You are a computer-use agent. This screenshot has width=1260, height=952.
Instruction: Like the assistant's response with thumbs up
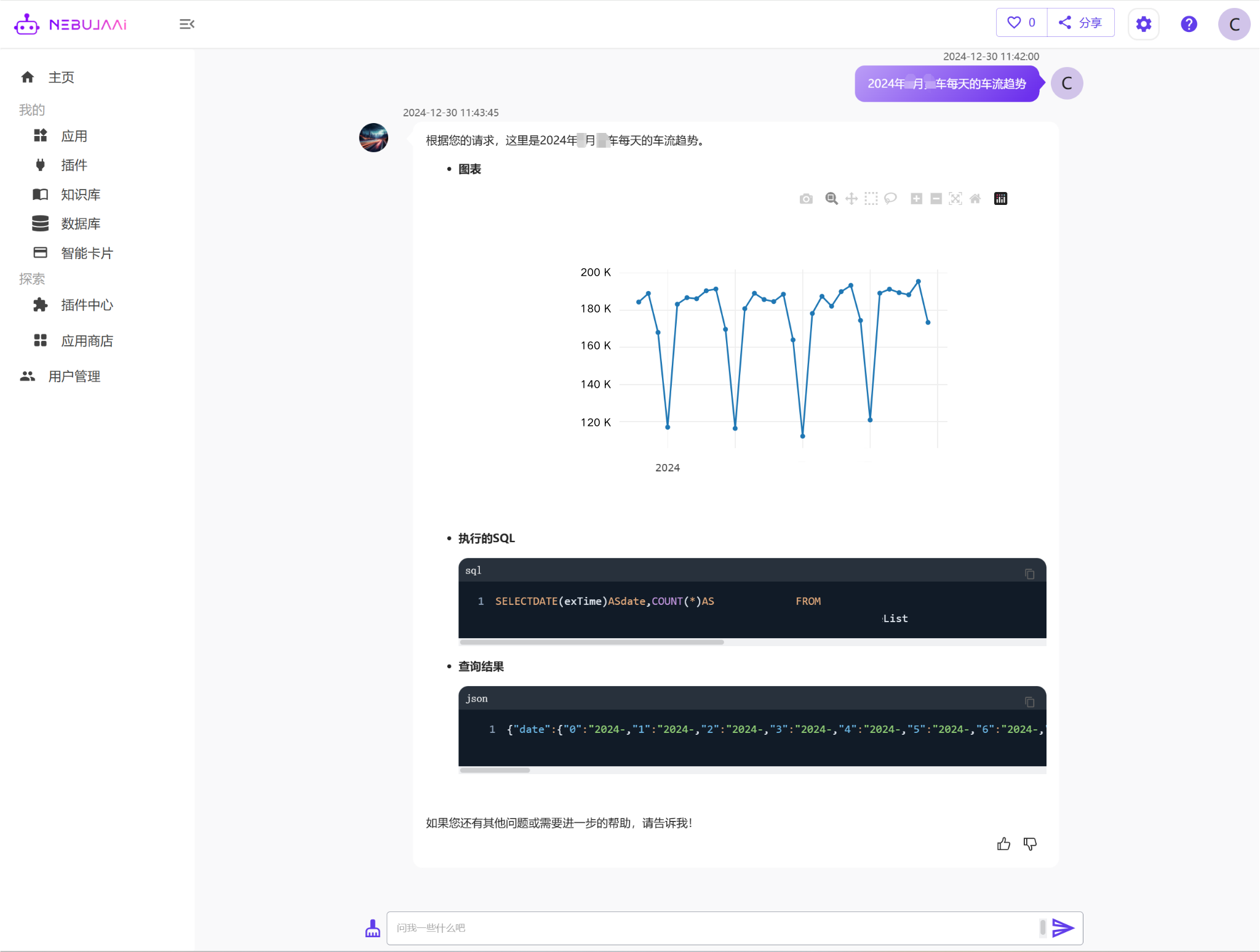(1003, 844)
